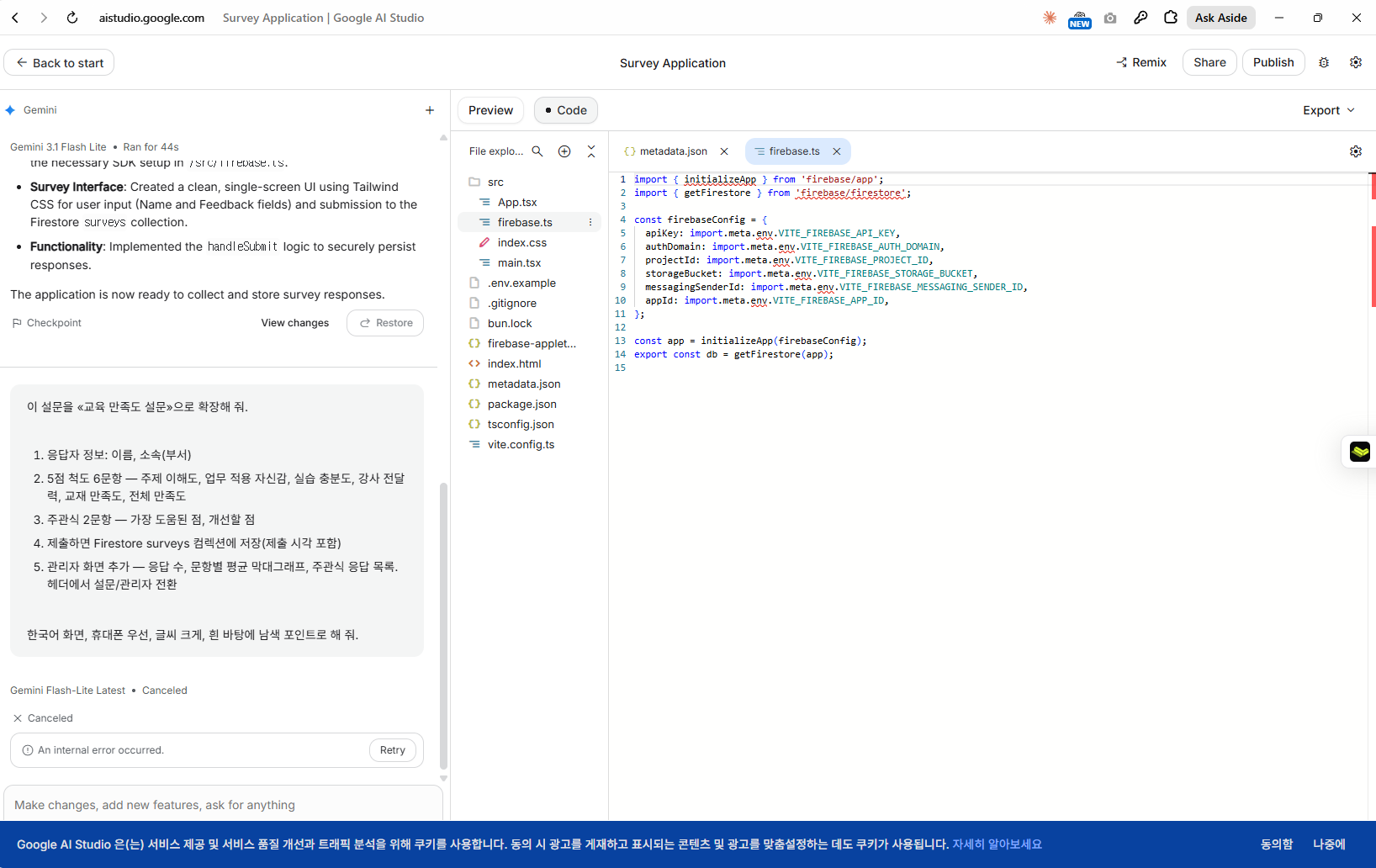Open 자세히 알아보세요 link
This screenshot has height=868, width=1376.
[x=997, y=844]
